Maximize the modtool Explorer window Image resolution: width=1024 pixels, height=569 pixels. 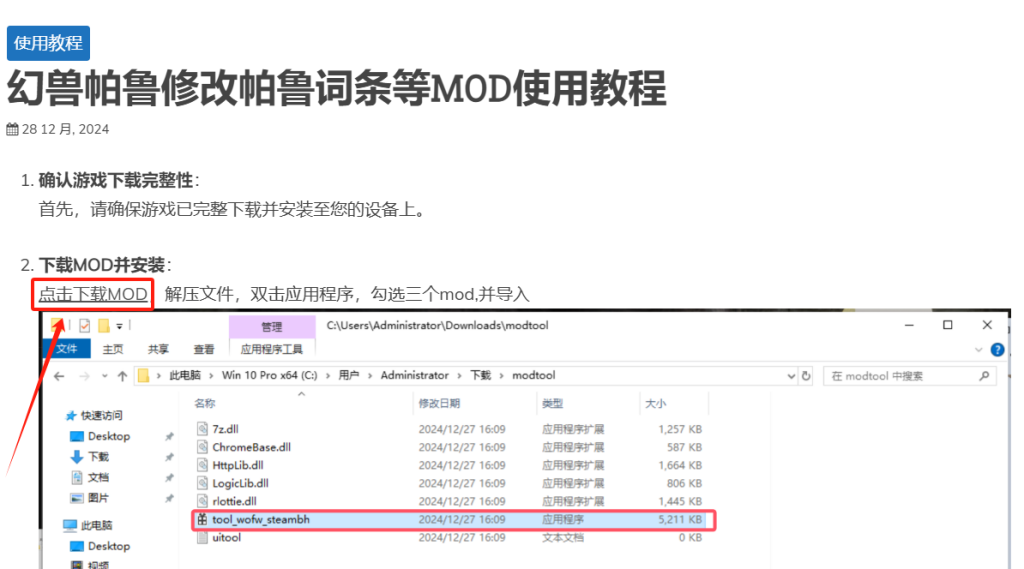(948, 325)
